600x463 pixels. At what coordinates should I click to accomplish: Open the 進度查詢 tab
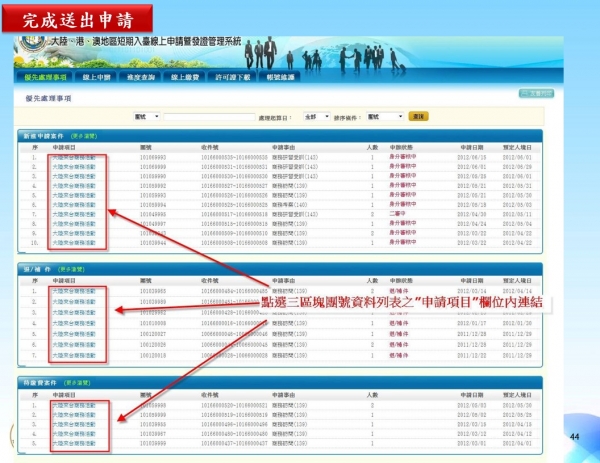pos(137,77)
